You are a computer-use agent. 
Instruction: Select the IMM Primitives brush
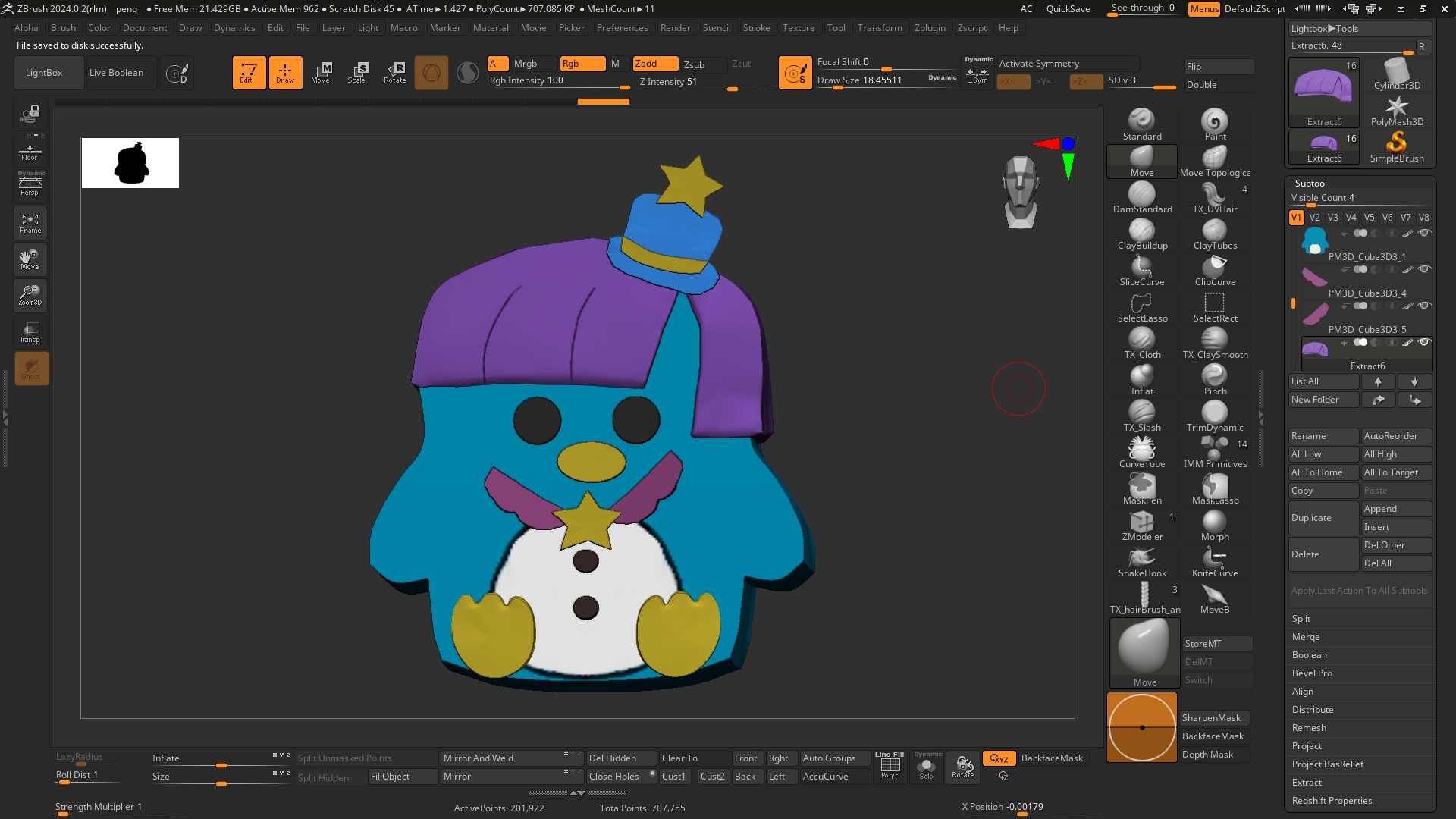point(1215,453)
